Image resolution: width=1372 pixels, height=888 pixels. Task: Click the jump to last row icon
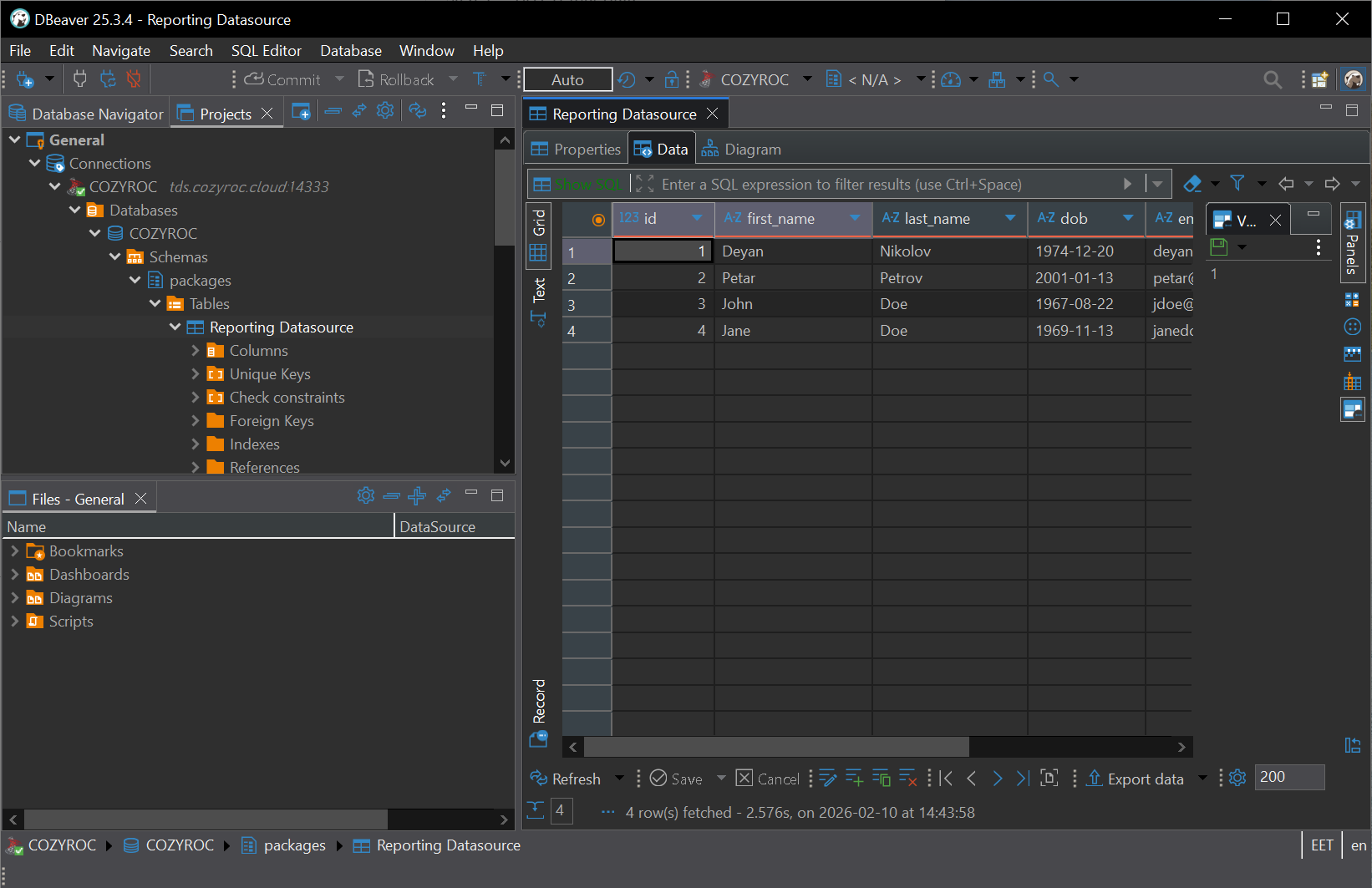tap(1023, 779)
